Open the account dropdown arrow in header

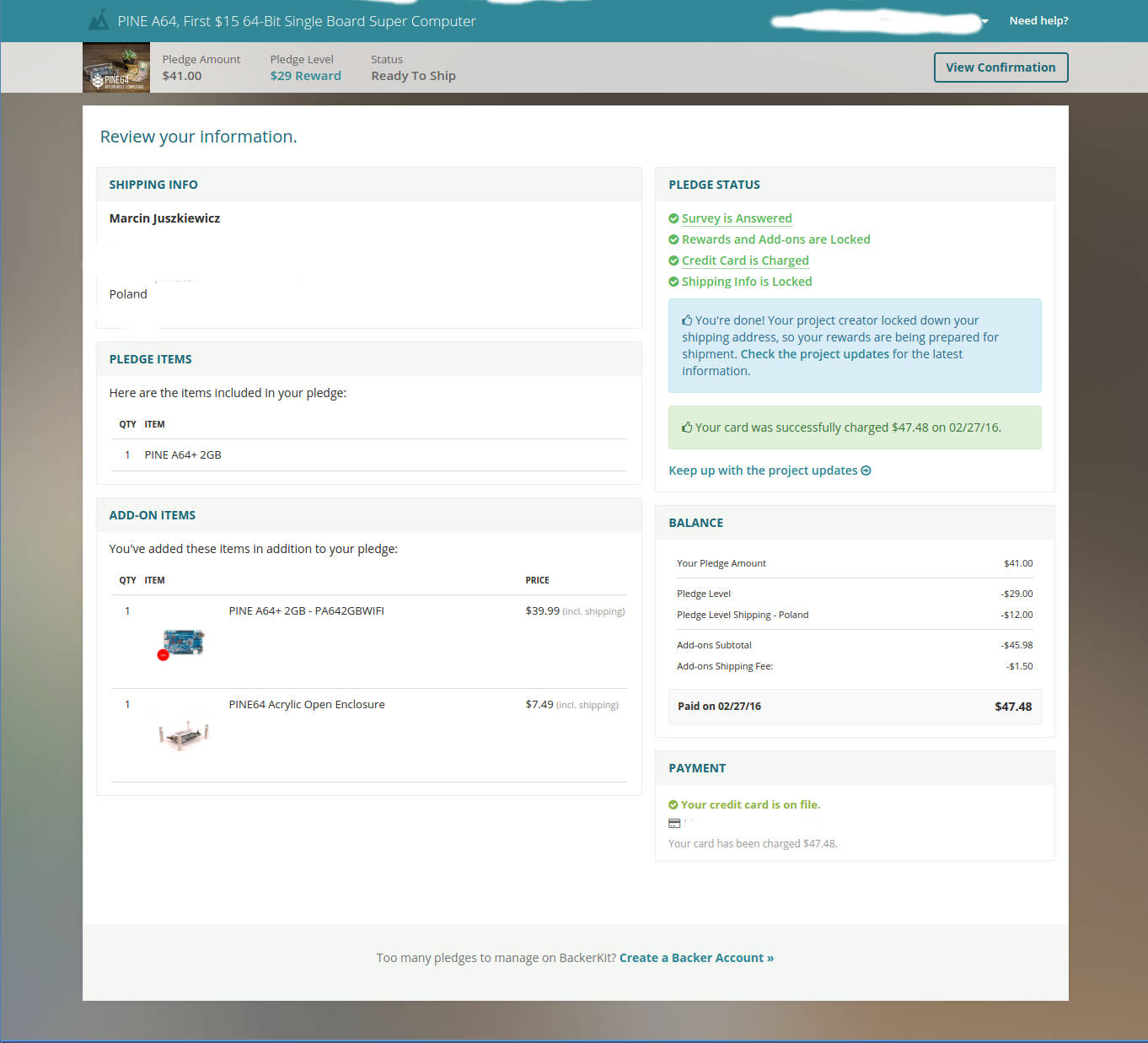[x=984, y=21]
